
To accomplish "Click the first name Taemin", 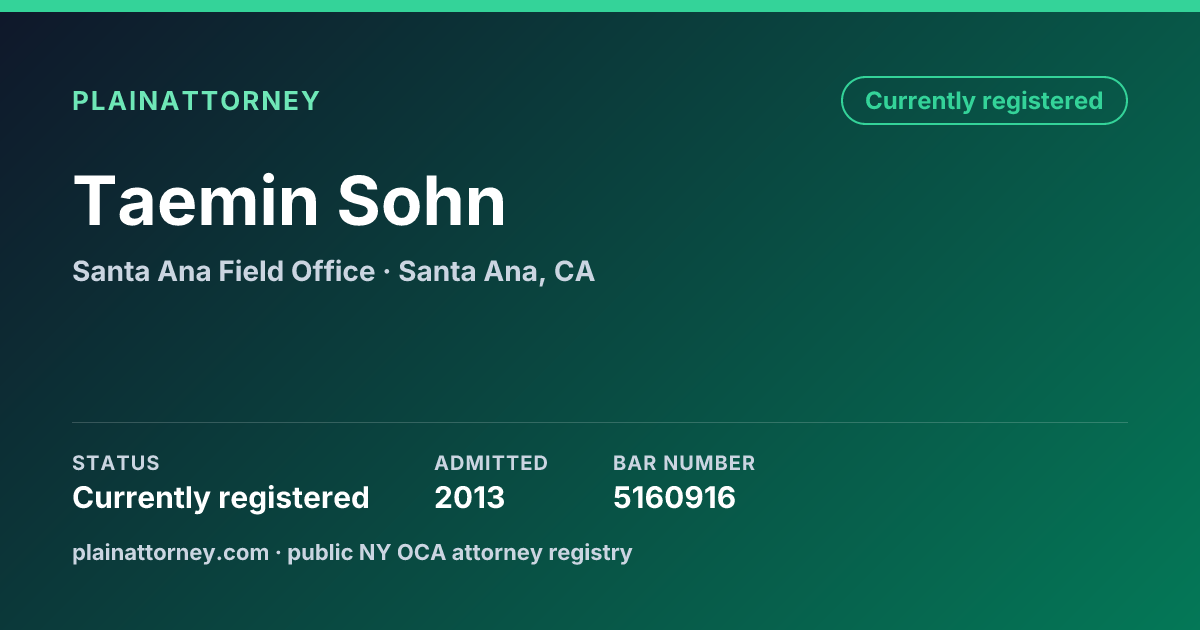I will coord(194,201).
